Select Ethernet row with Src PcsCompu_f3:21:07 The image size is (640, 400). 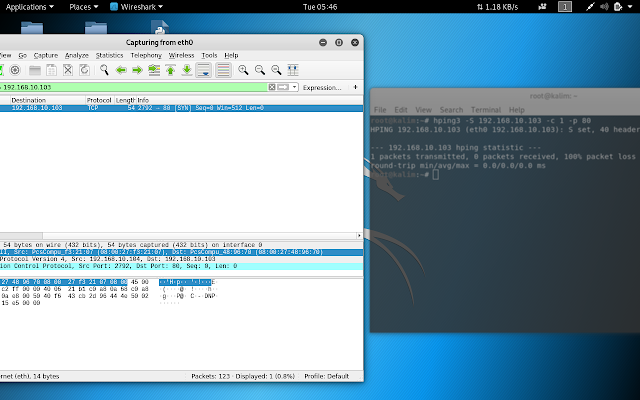(x=181, y=252)
